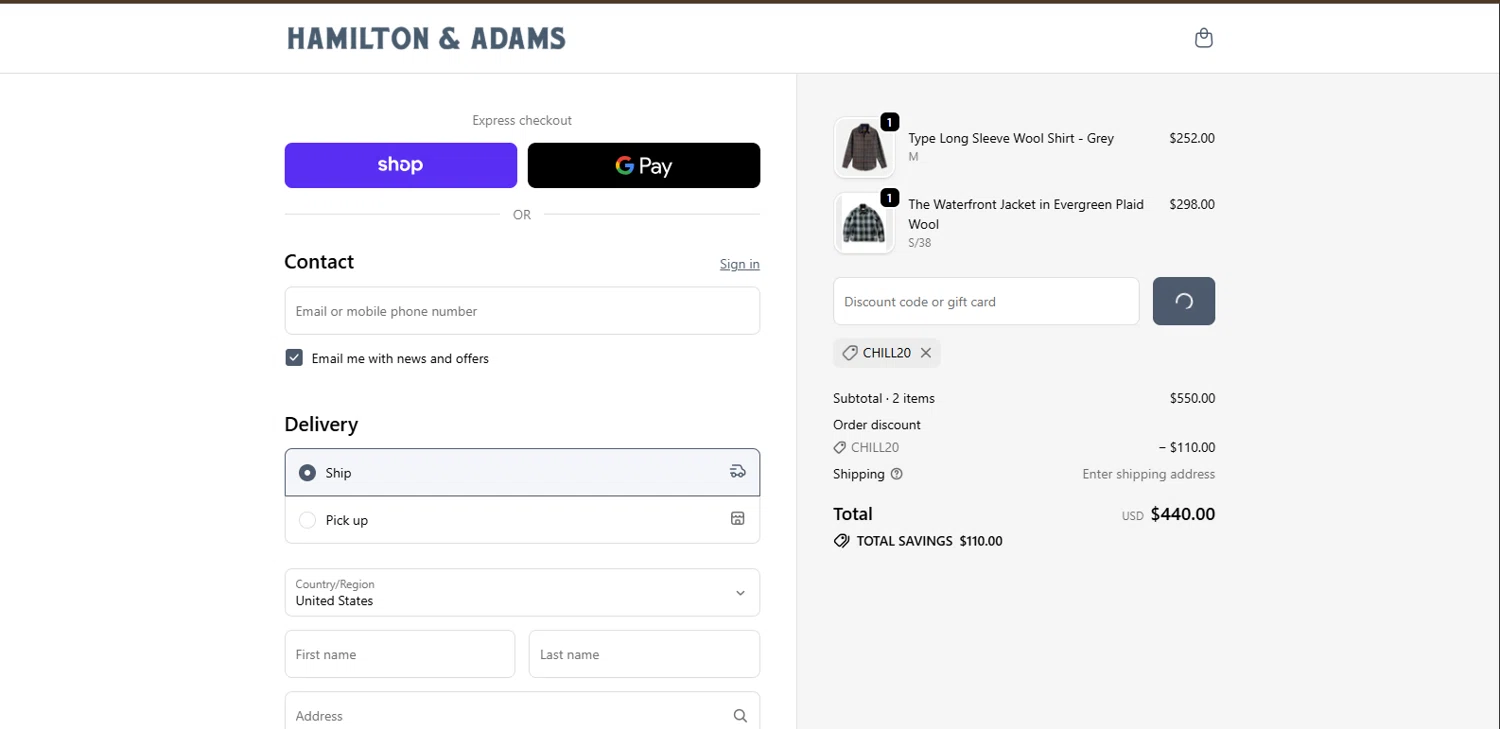This screenshot has width=1500, height=729.
Task: Click the TOTAL SAVINGS $110.00 text
Action: [x=930, y=541]
